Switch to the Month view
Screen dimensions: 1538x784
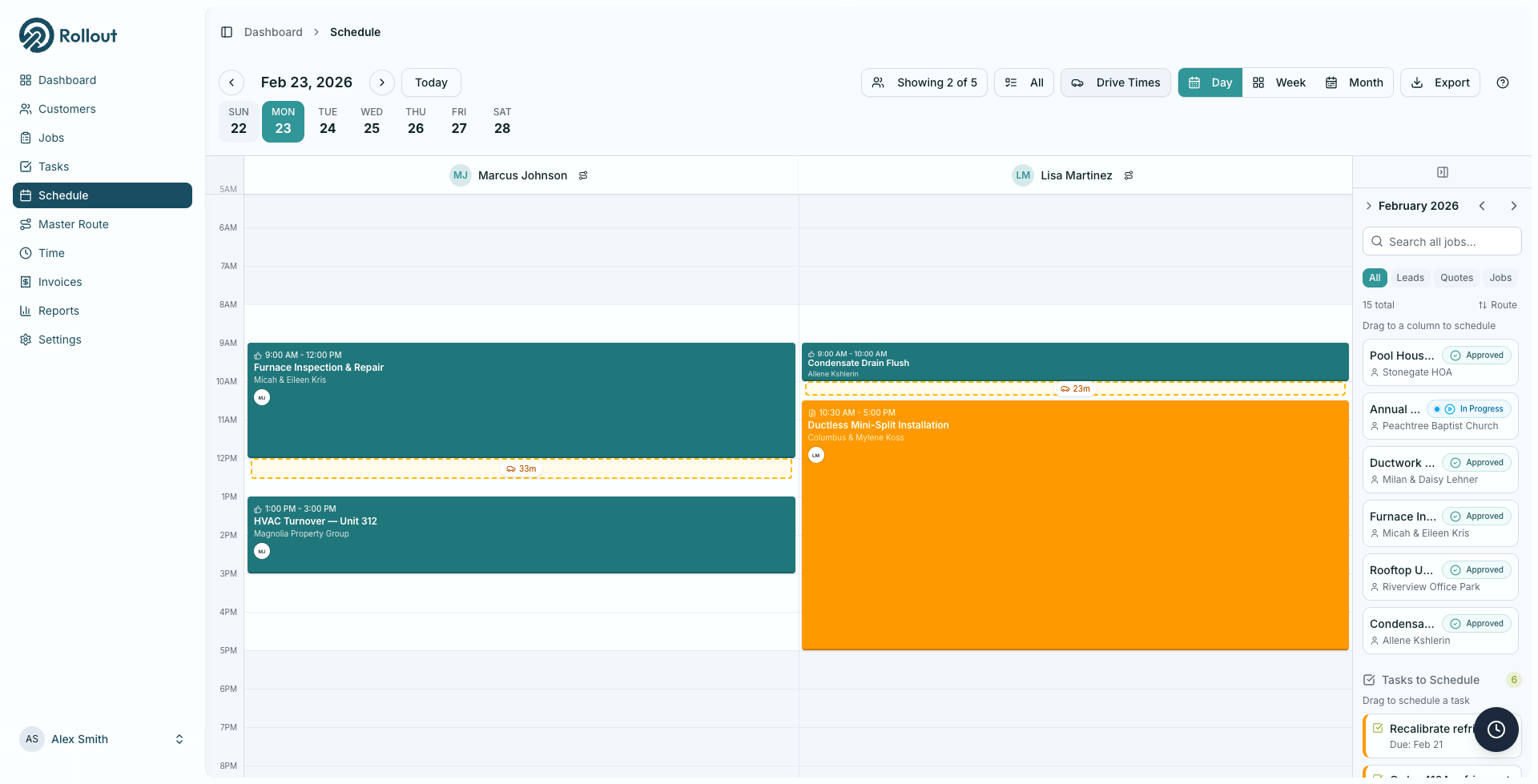click(1354, 82)
